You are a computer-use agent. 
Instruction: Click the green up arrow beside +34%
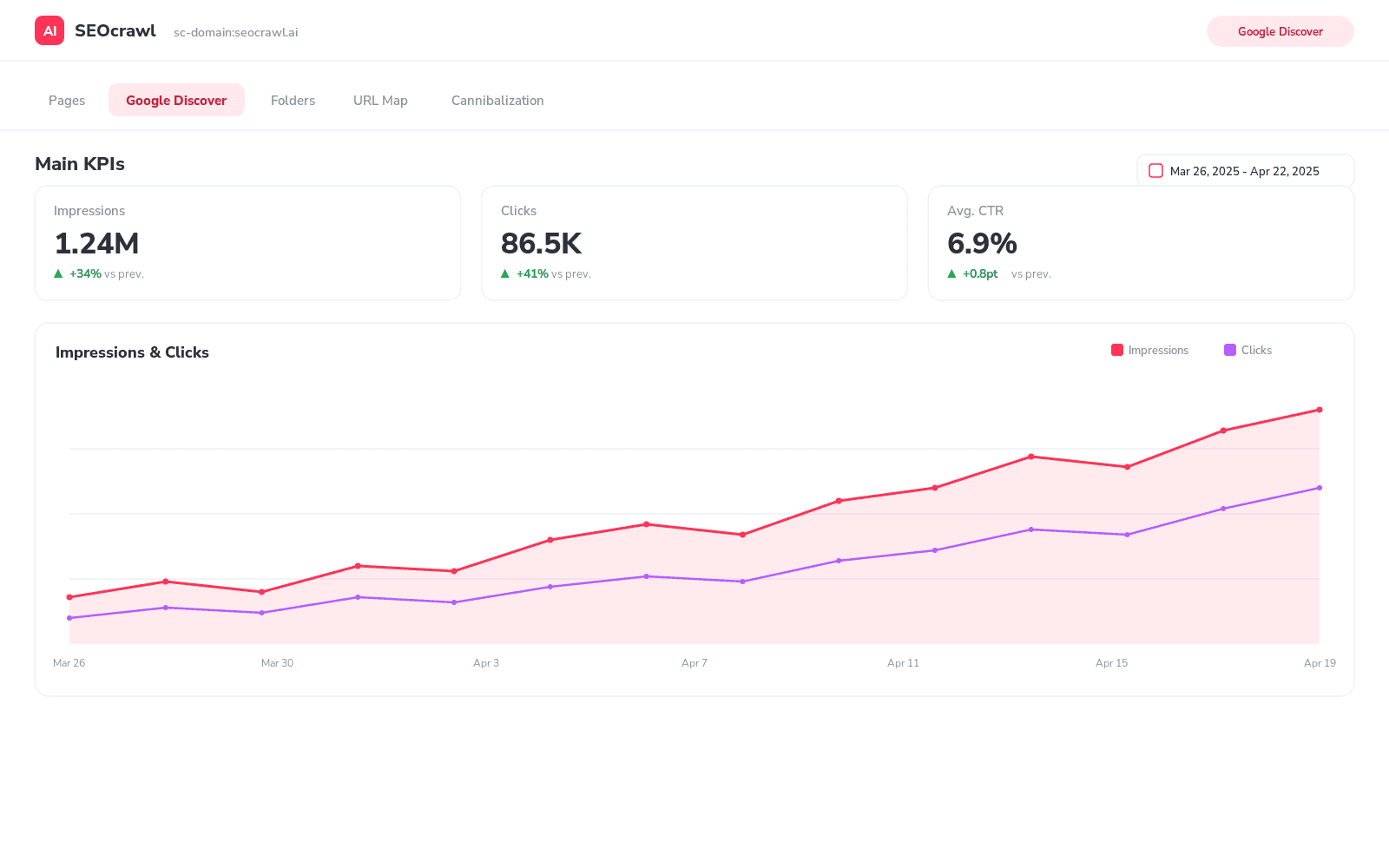[58, 273]
